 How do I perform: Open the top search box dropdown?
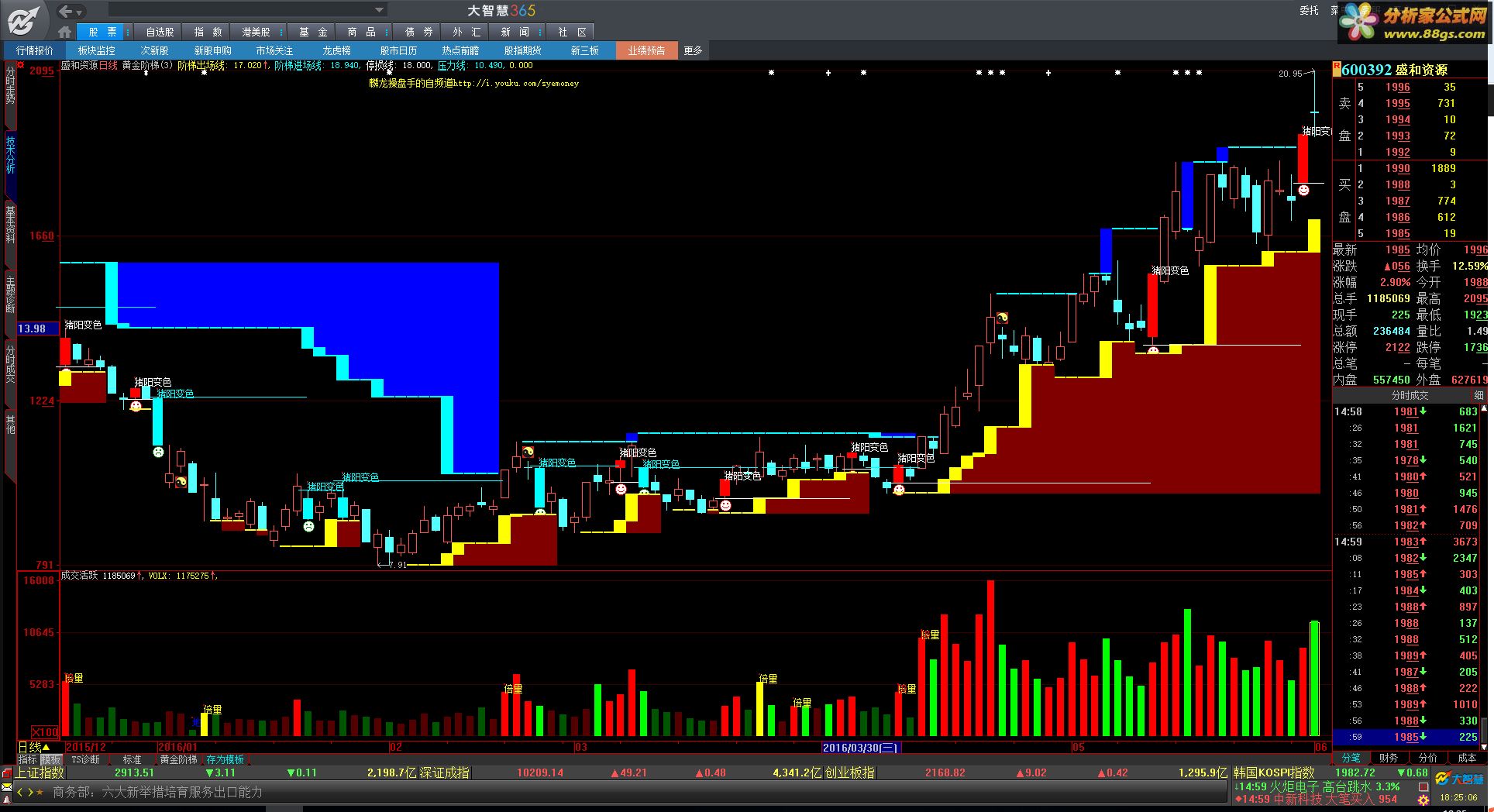click(x=379, y=10)
